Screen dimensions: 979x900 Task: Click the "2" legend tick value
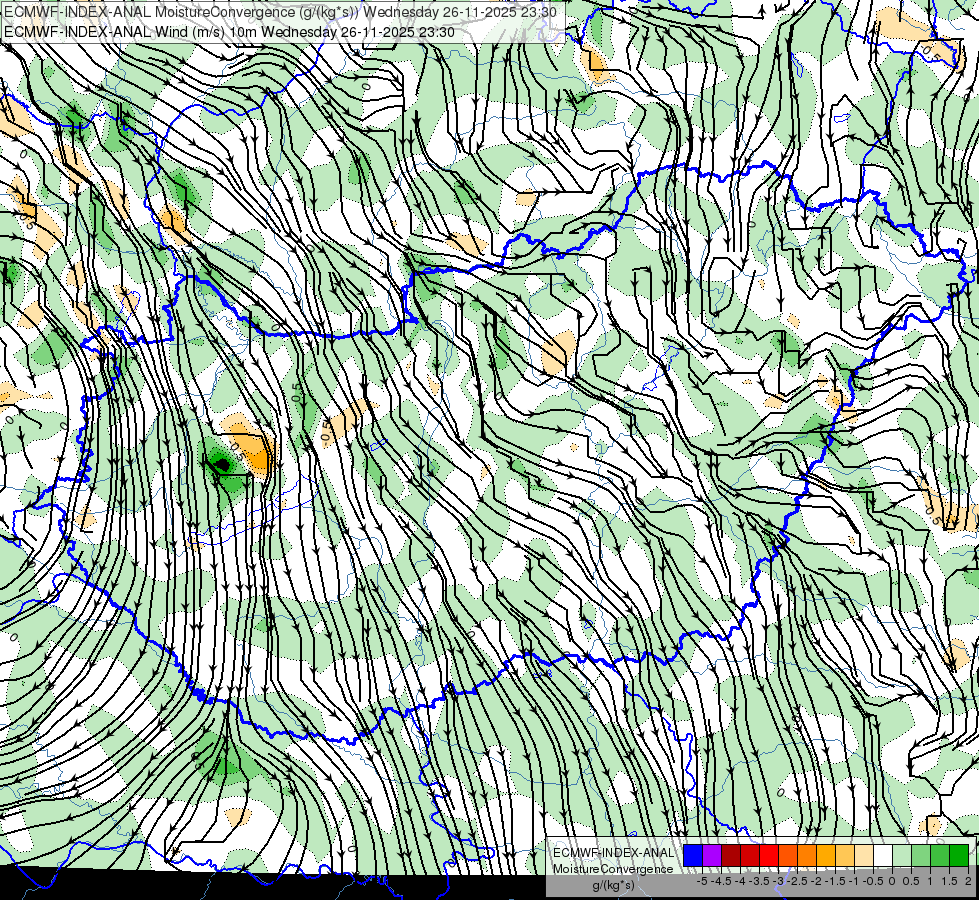coord(968,881)
